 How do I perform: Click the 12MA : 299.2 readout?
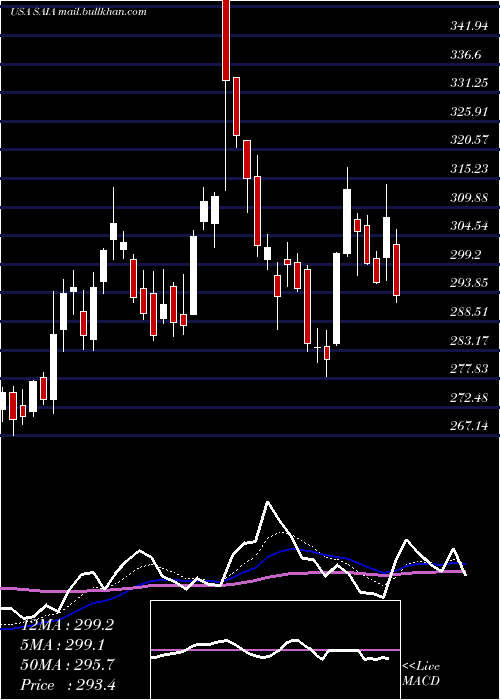click(67, 625)
